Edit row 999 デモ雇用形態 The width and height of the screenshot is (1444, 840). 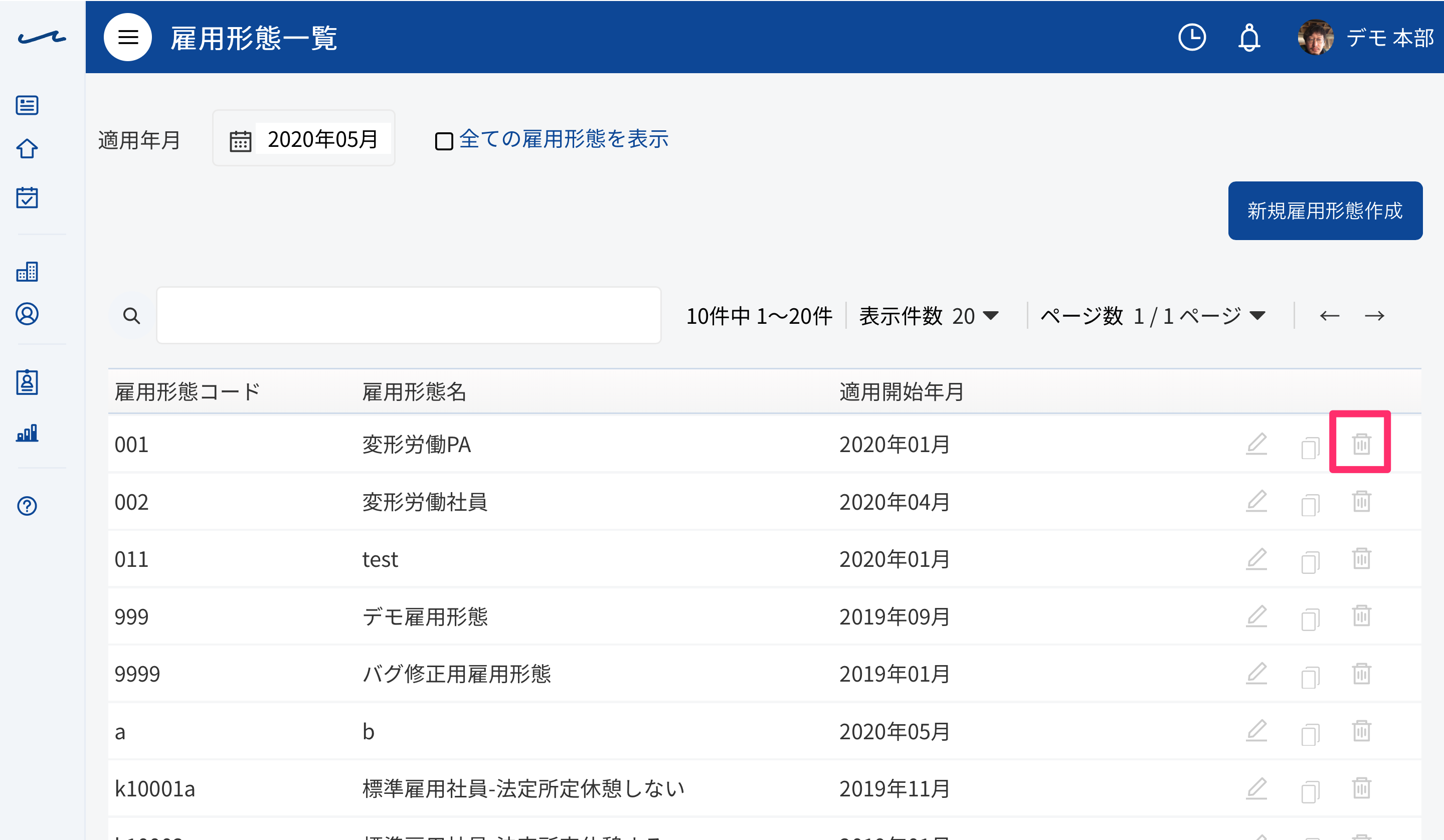click(1256, 616)
